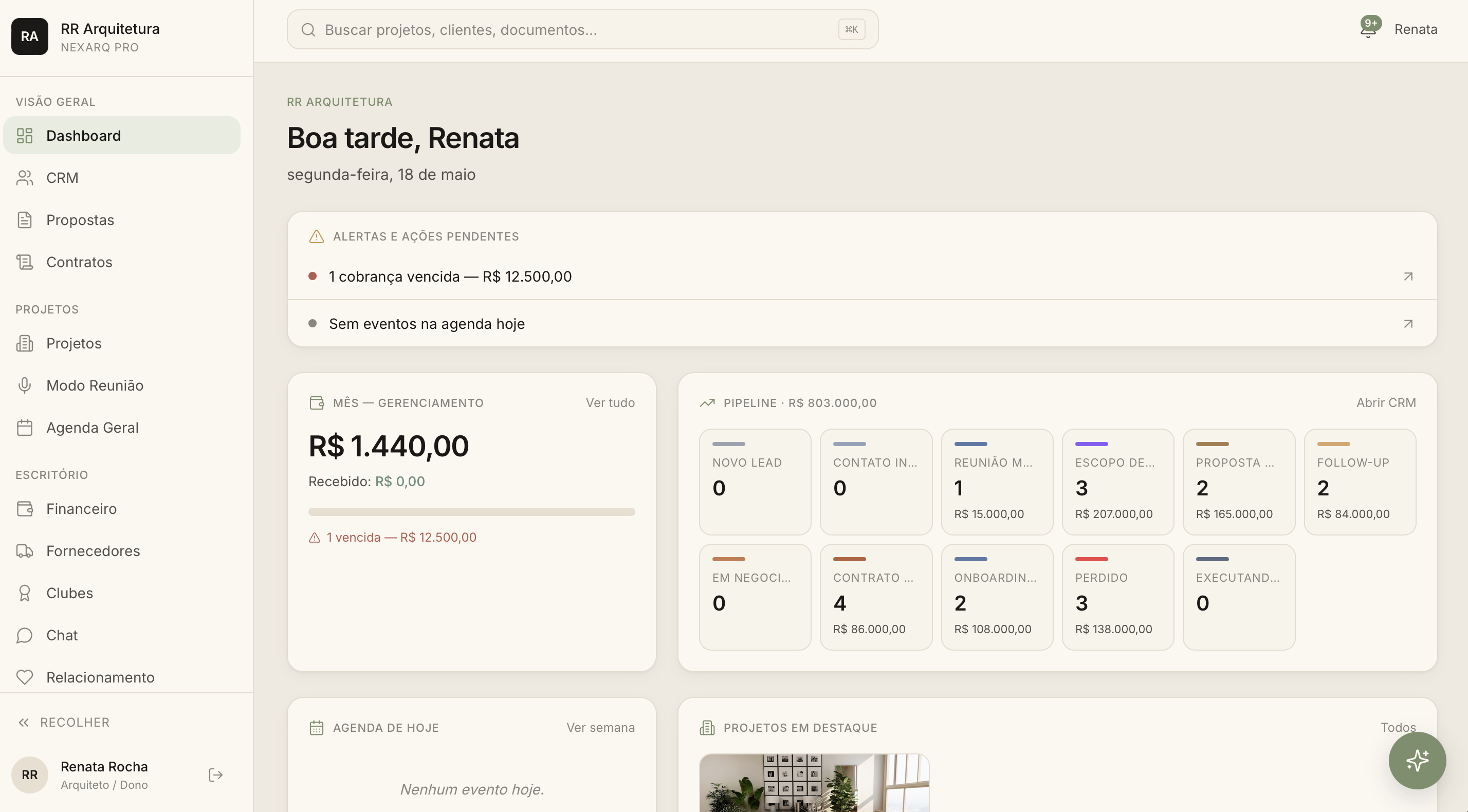This screenshot has height=812, width=1468.
Task: Open the CRM menu item
Action: click(x=122, y=178)
